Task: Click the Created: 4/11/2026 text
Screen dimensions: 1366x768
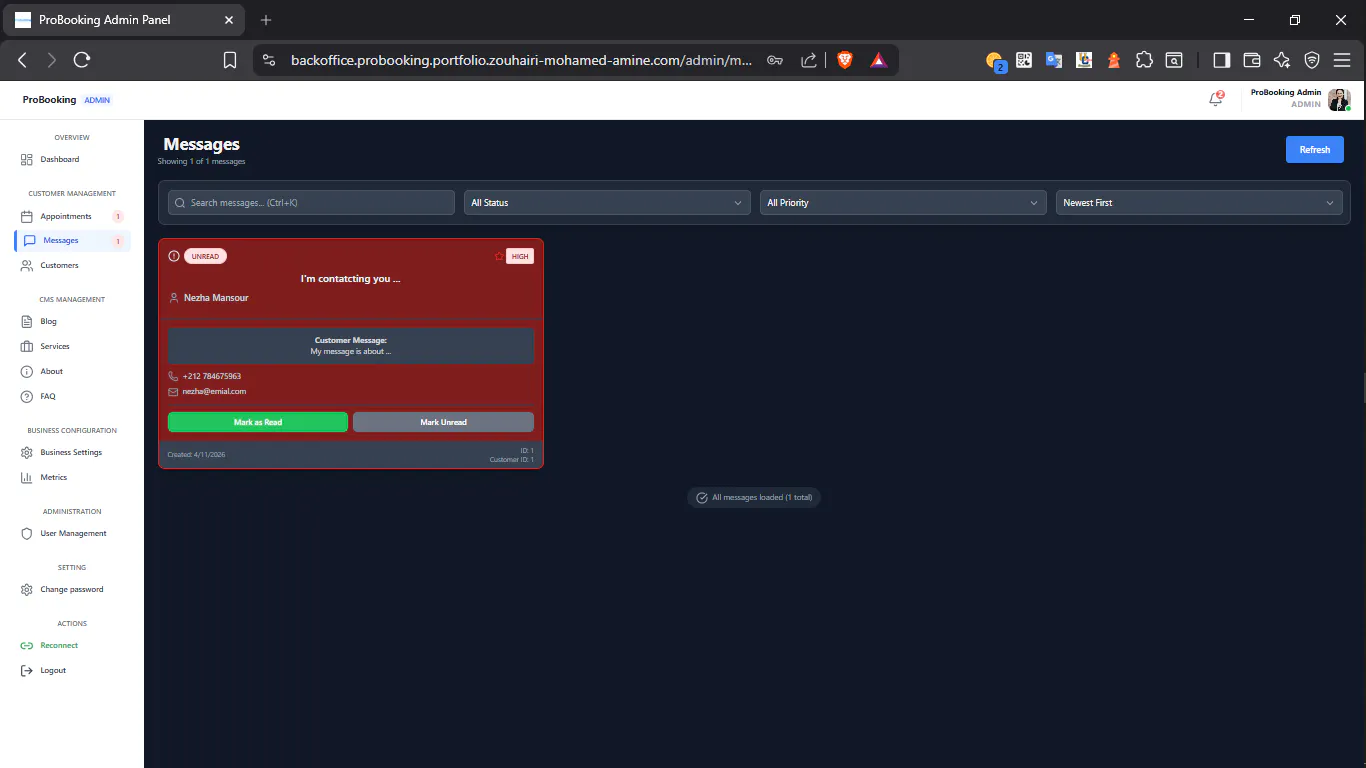Action: coord(196,455)
